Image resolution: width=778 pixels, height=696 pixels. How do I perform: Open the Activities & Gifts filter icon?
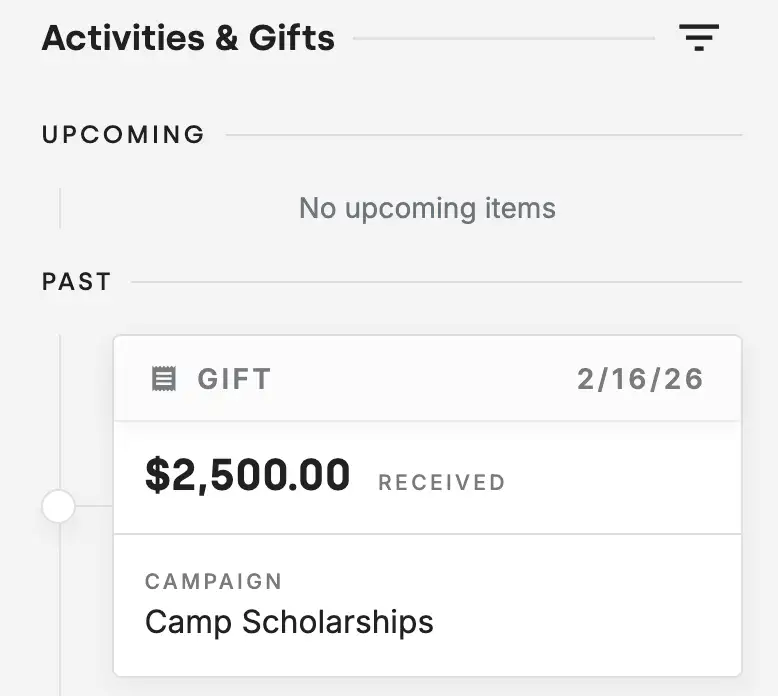699,38
